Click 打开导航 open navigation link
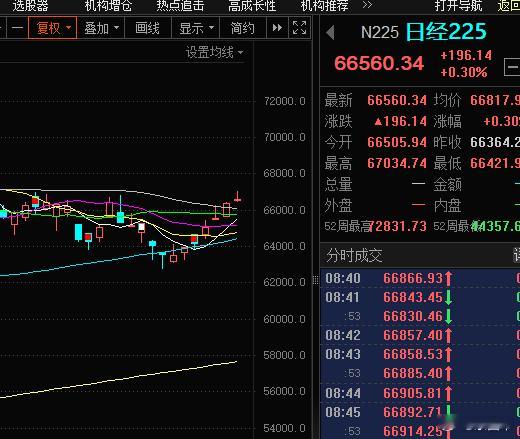 (x=458, y=5)
